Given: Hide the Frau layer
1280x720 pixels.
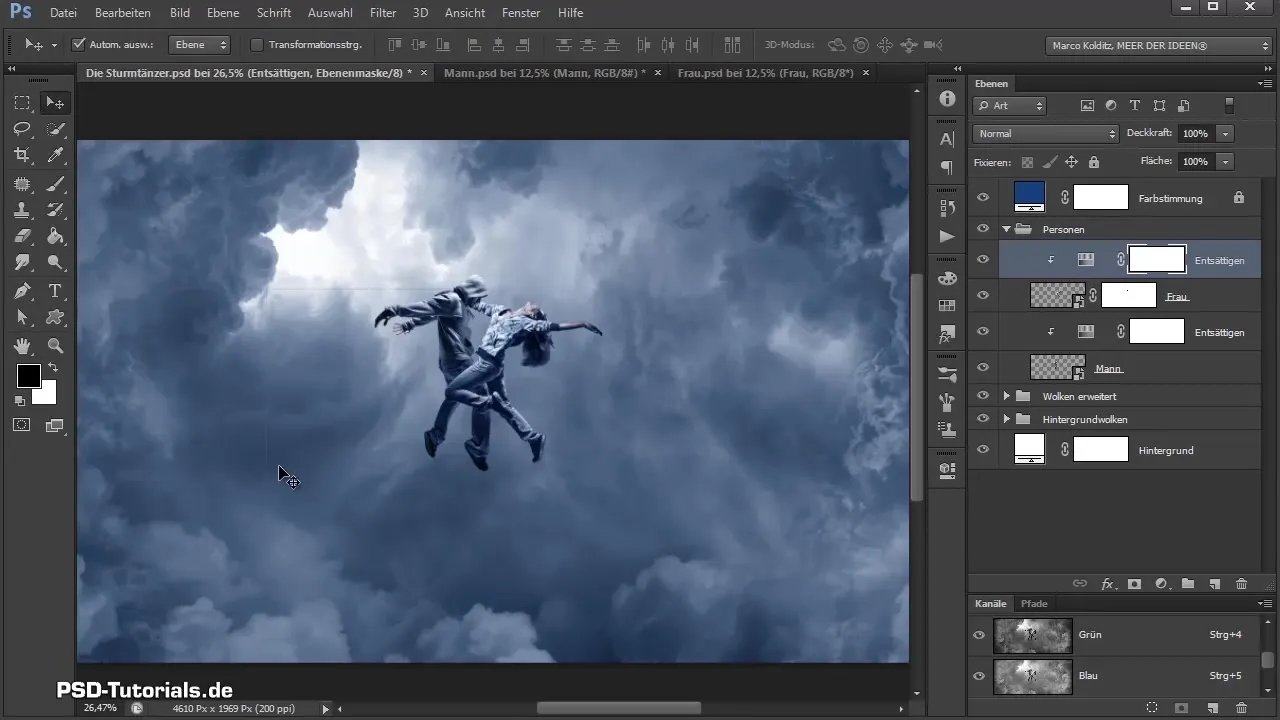Looking at the screenshot, I should tap(983, 295).
